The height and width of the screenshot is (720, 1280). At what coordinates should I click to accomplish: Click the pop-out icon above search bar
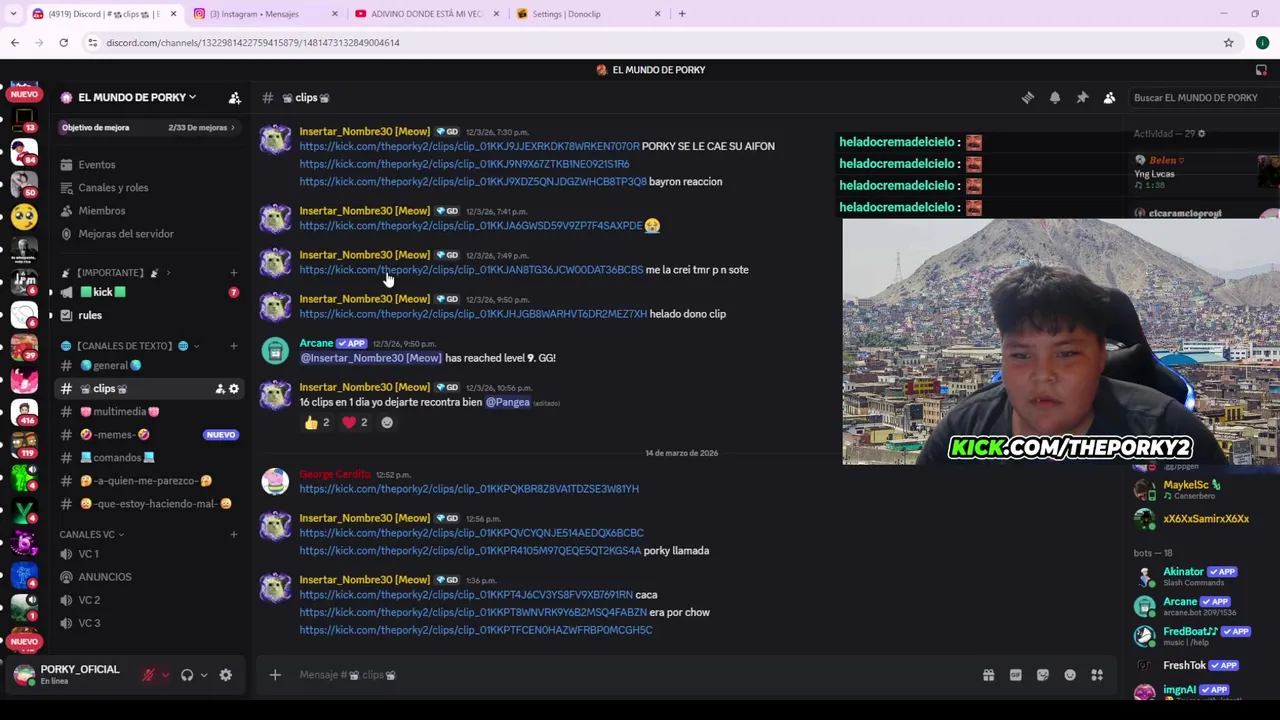[x=1261, y=70]
